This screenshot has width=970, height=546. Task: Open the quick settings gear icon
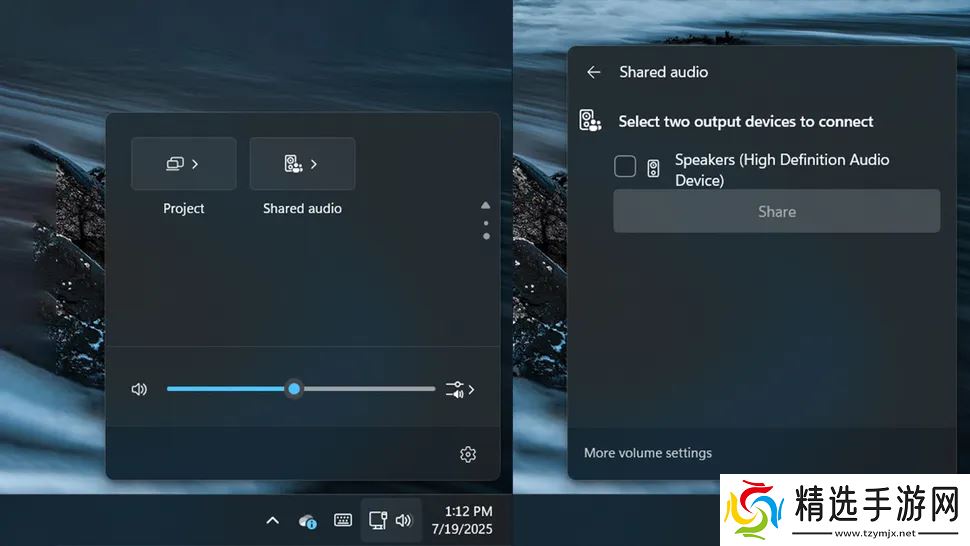click(468, 454)
